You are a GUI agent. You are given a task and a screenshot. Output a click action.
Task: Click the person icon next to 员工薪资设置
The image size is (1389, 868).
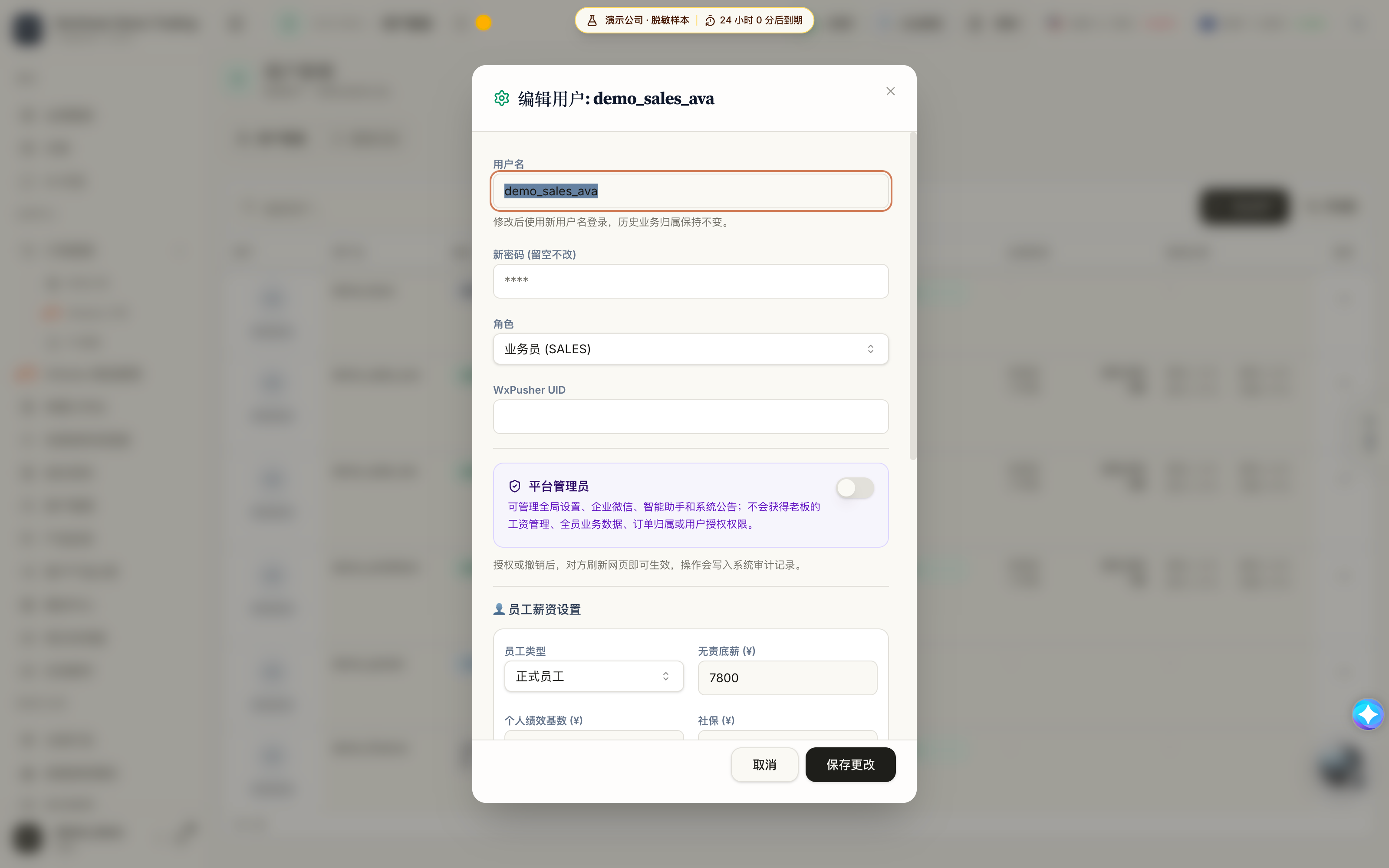coord(499,609)
